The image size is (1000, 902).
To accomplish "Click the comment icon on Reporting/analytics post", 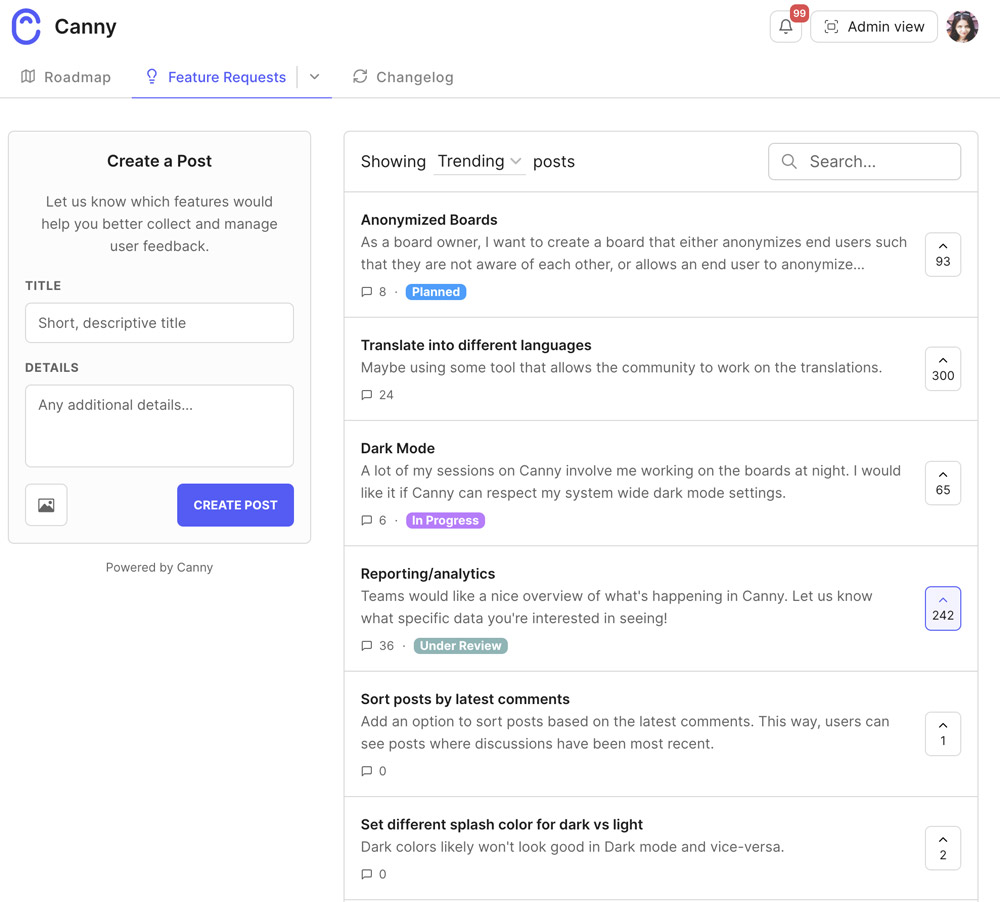I will [366, 646].
